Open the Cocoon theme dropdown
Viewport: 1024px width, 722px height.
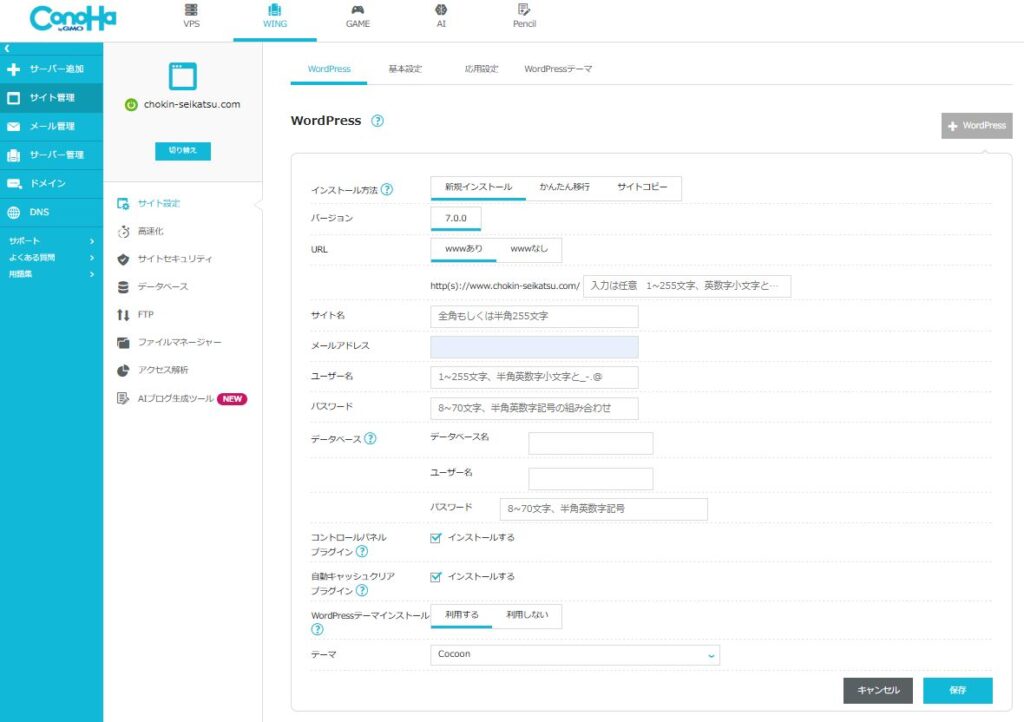[575, 655]
